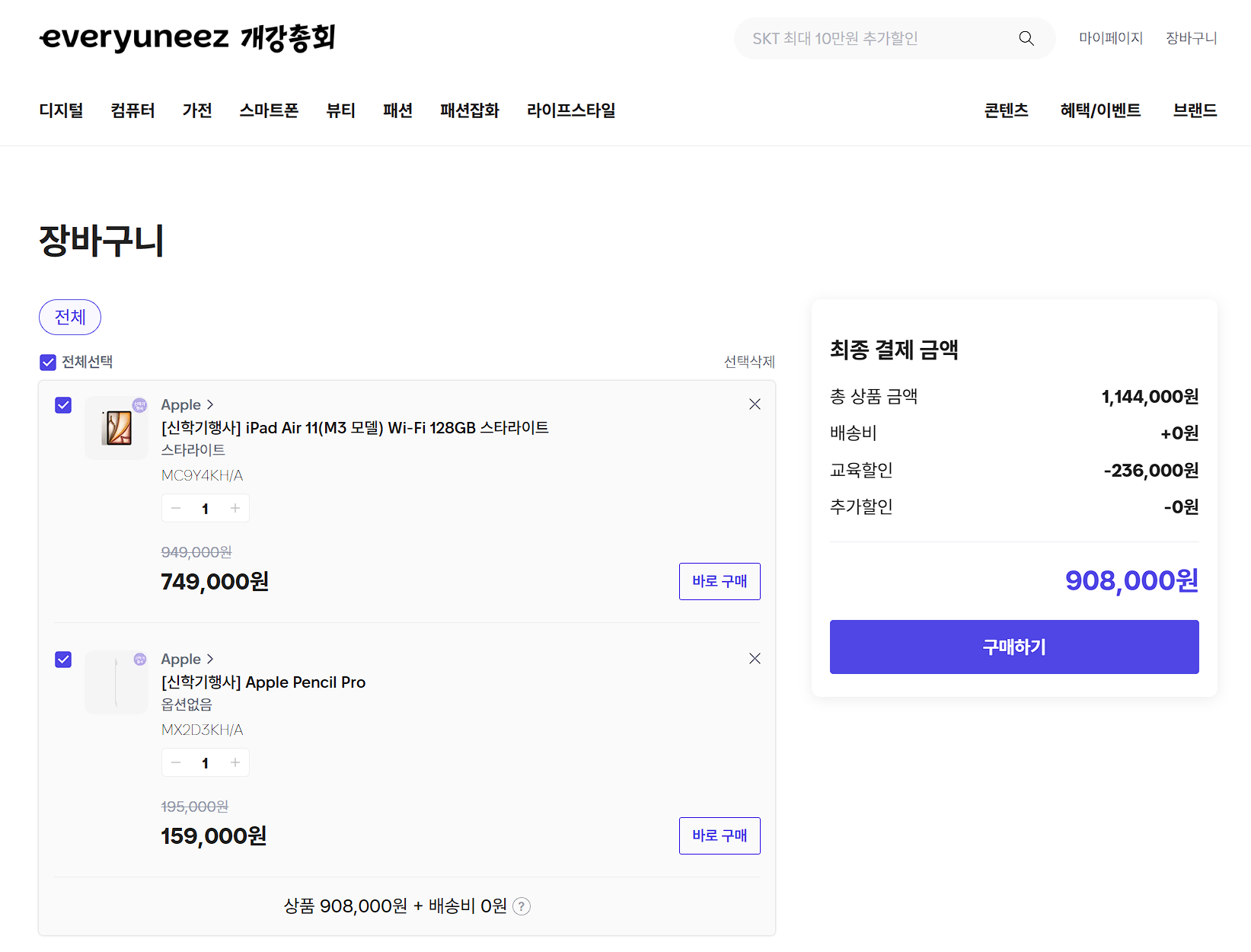This screenshot has height=952, width=1251.
Task: Open the 마이페이지 link
Action: (x=1111, y=38)
